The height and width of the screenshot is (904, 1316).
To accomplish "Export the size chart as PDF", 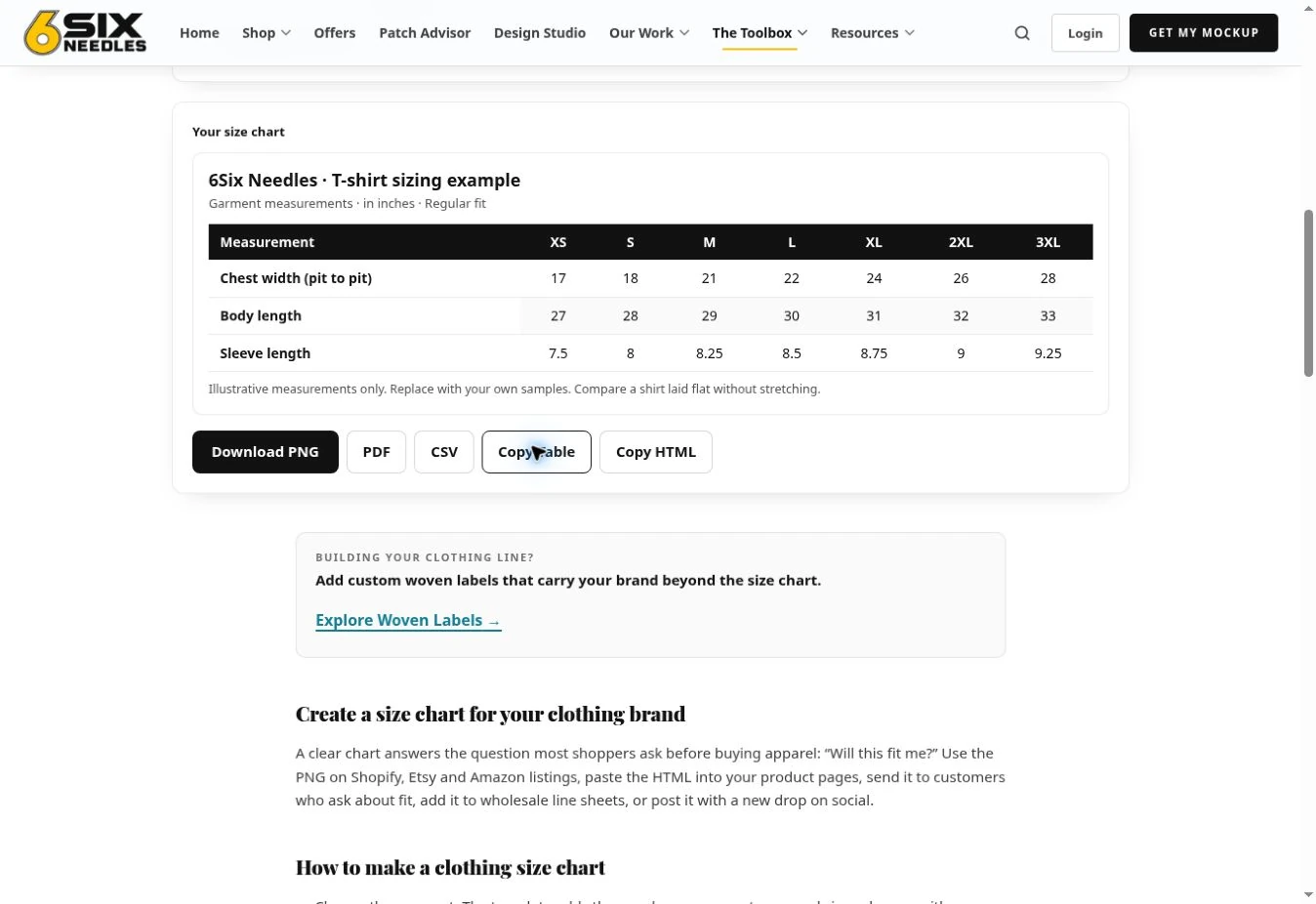I will click(376, 452).
